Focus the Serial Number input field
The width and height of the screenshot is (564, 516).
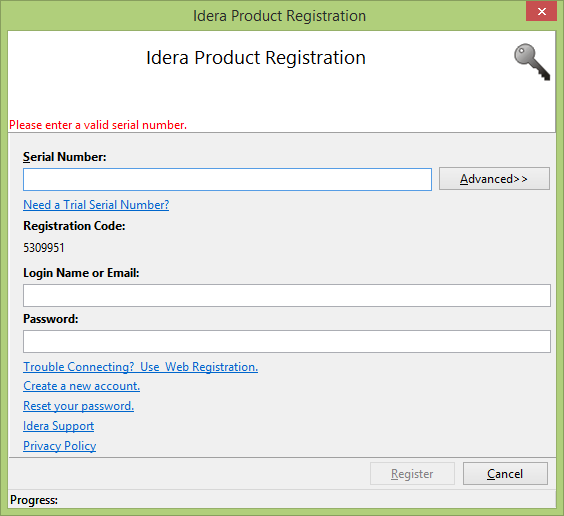coord(227,179)
